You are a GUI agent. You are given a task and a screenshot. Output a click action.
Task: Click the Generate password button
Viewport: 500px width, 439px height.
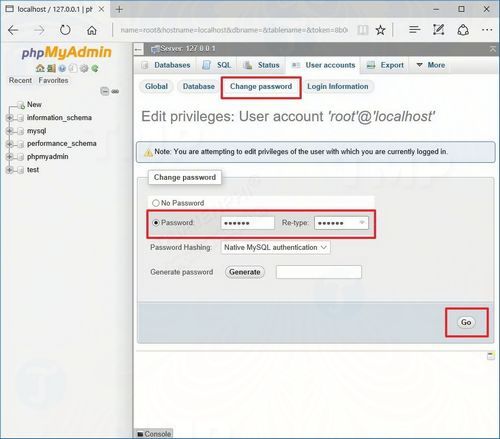tap(245, 272)
